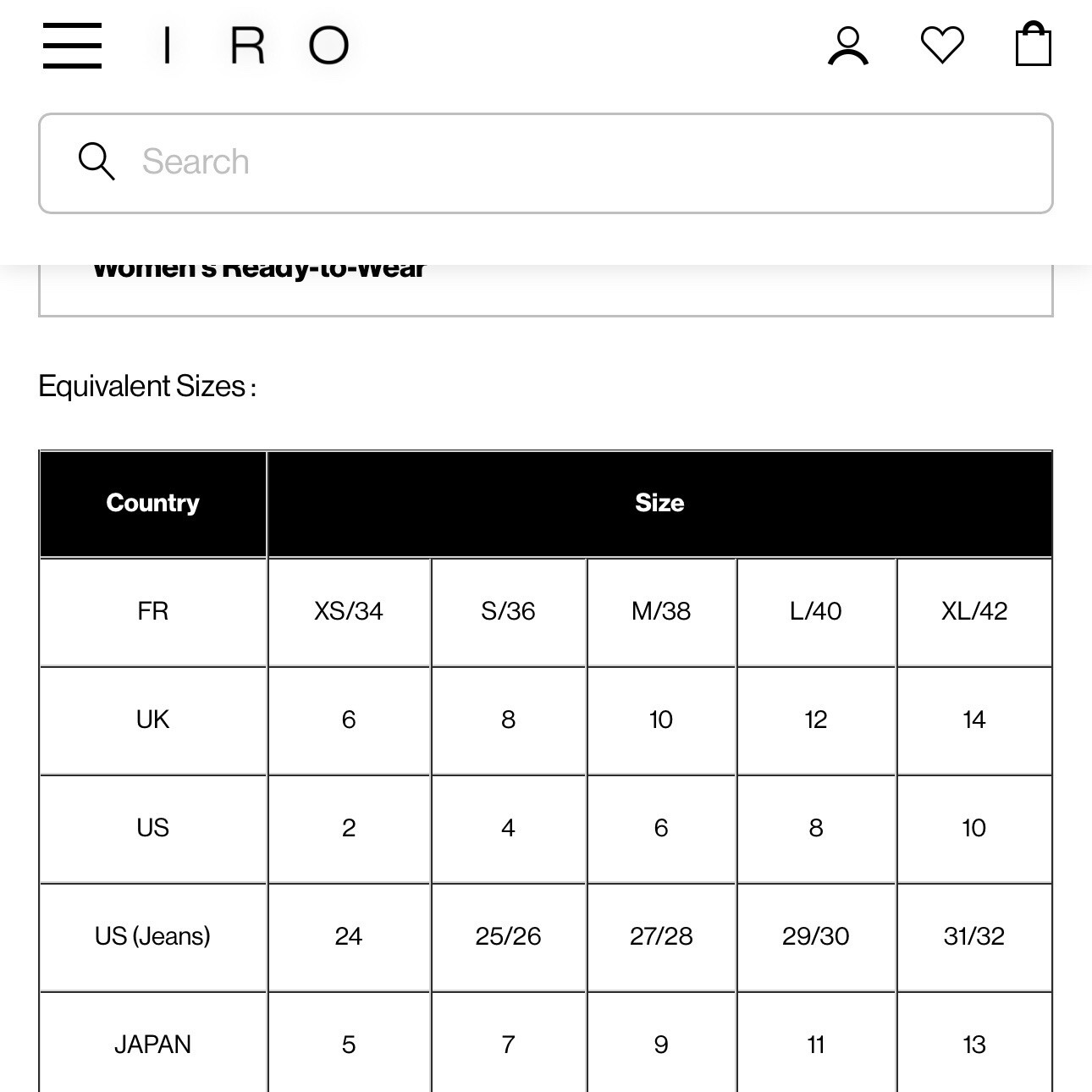Screen dimensions: 1092x1092
Task: Open the hamburger navigation menu
Action: coord(72,46)
